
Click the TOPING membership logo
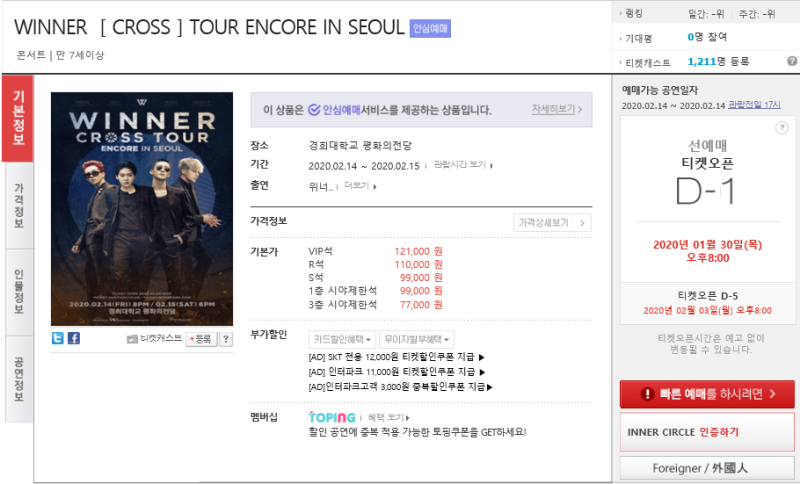click(x=332, y=417)
